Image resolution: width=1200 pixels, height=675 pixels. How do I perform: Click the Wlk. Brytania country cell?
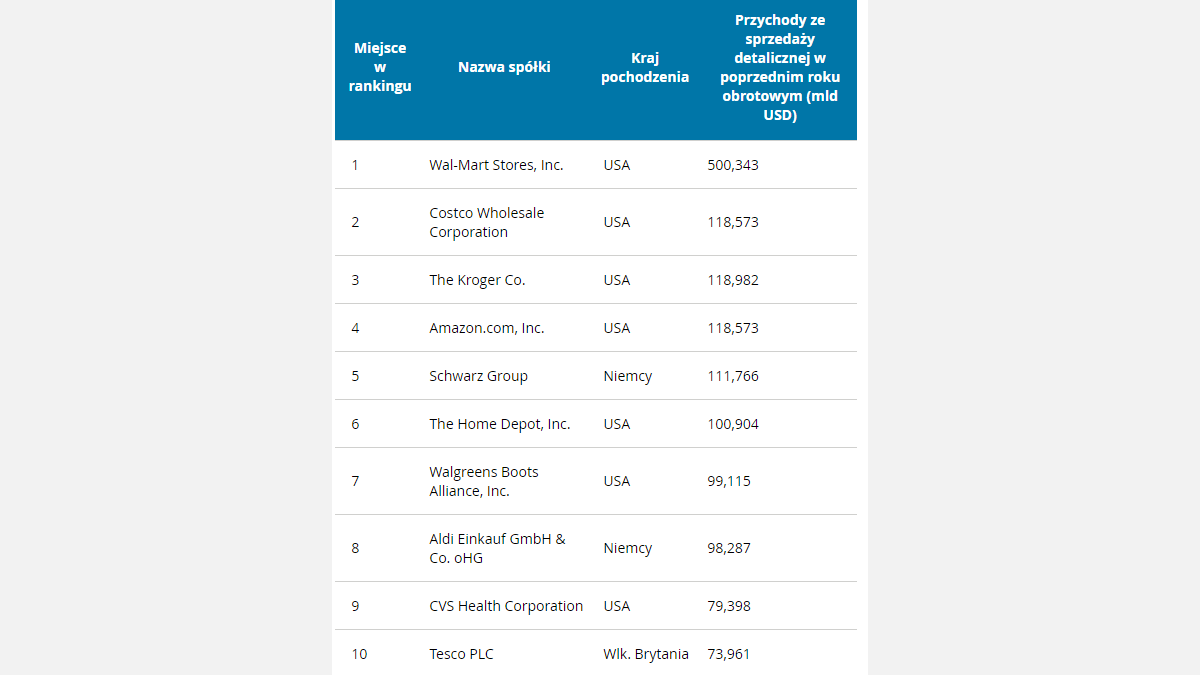tap(646, 654)
